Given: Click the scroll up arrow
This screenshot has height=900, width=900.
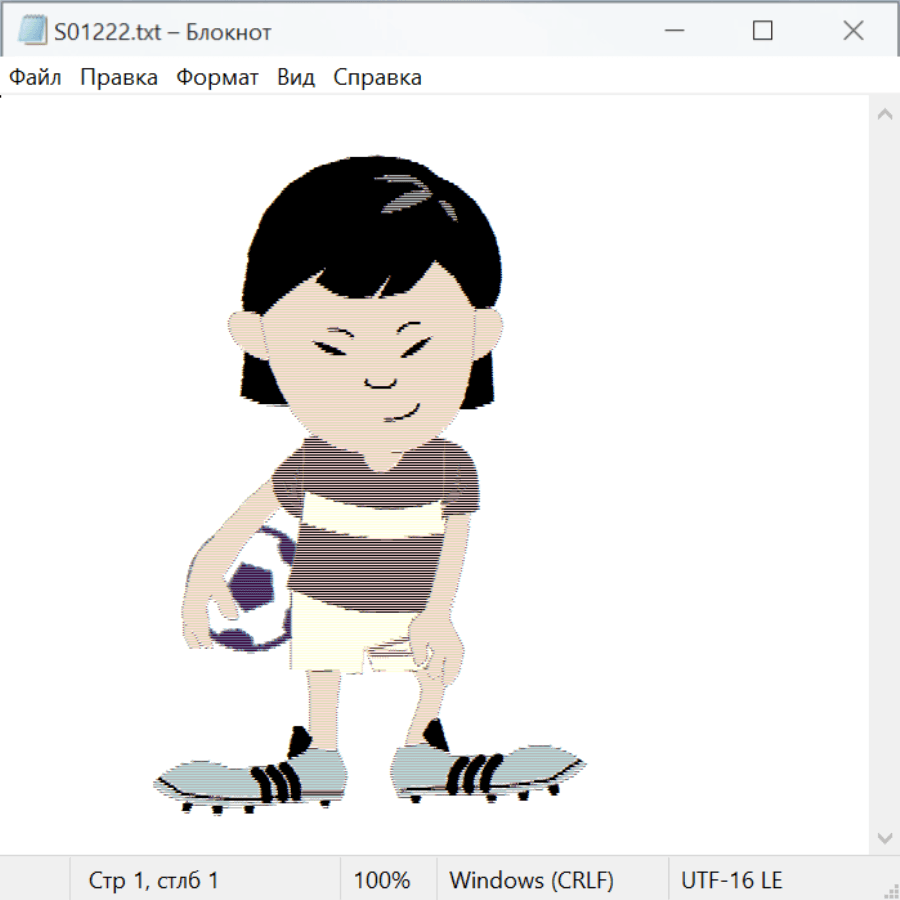Looking at the screenshot, I should point(884,114).
